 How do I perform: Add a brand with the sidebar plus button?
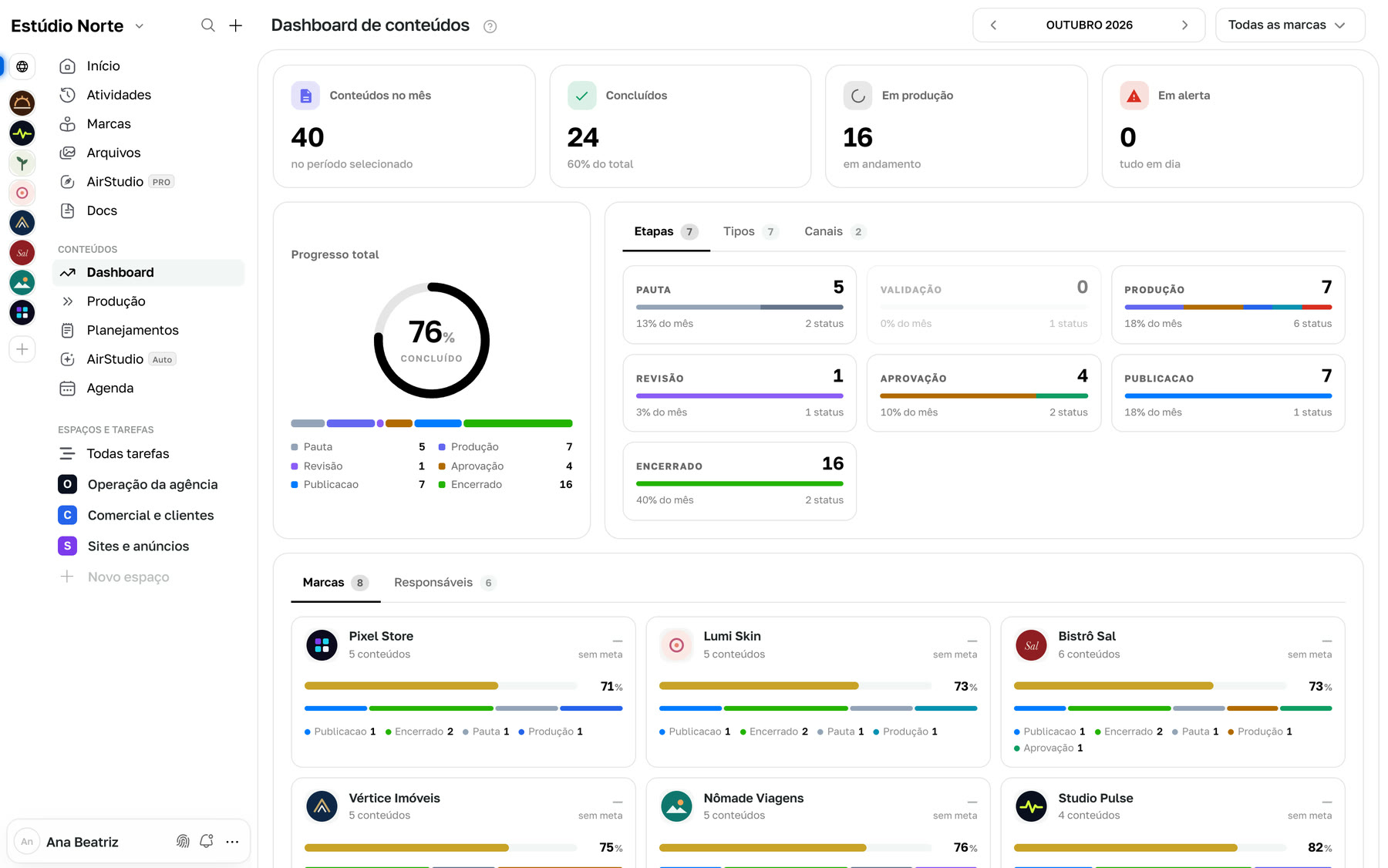[x=22, y=349]
